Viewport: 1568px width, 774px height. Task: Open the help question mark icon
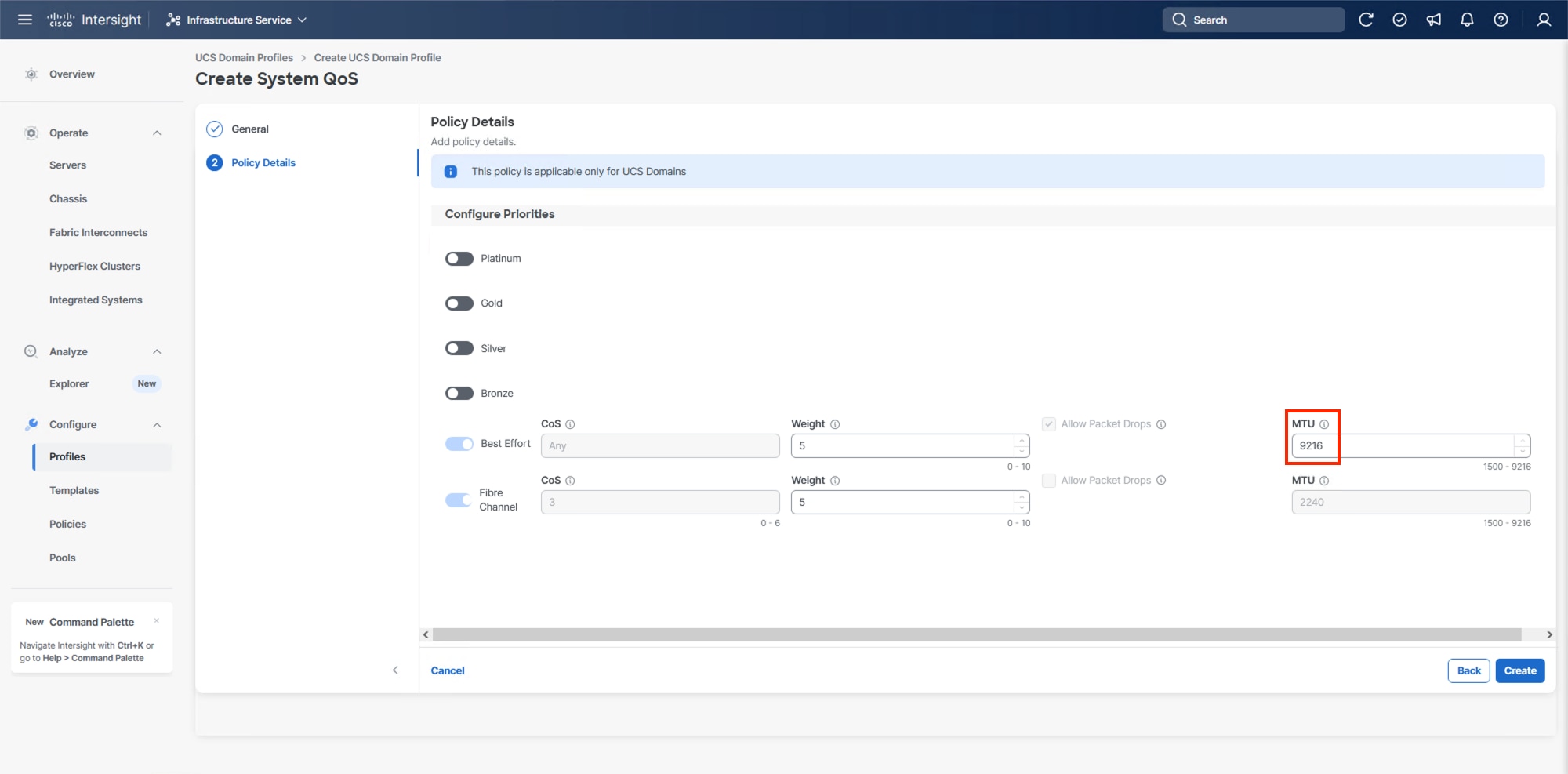[x=1501, y=20]
